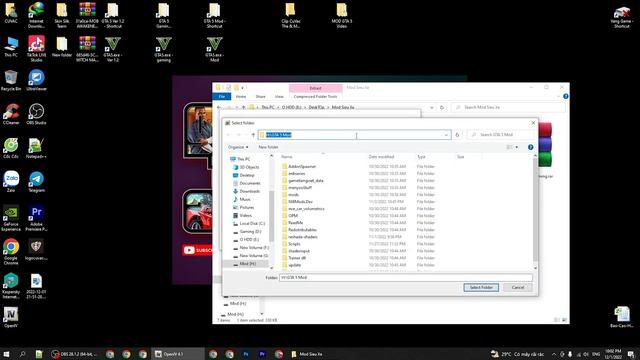Sort by the Date modified column header
640x360 pixels.
381,157
